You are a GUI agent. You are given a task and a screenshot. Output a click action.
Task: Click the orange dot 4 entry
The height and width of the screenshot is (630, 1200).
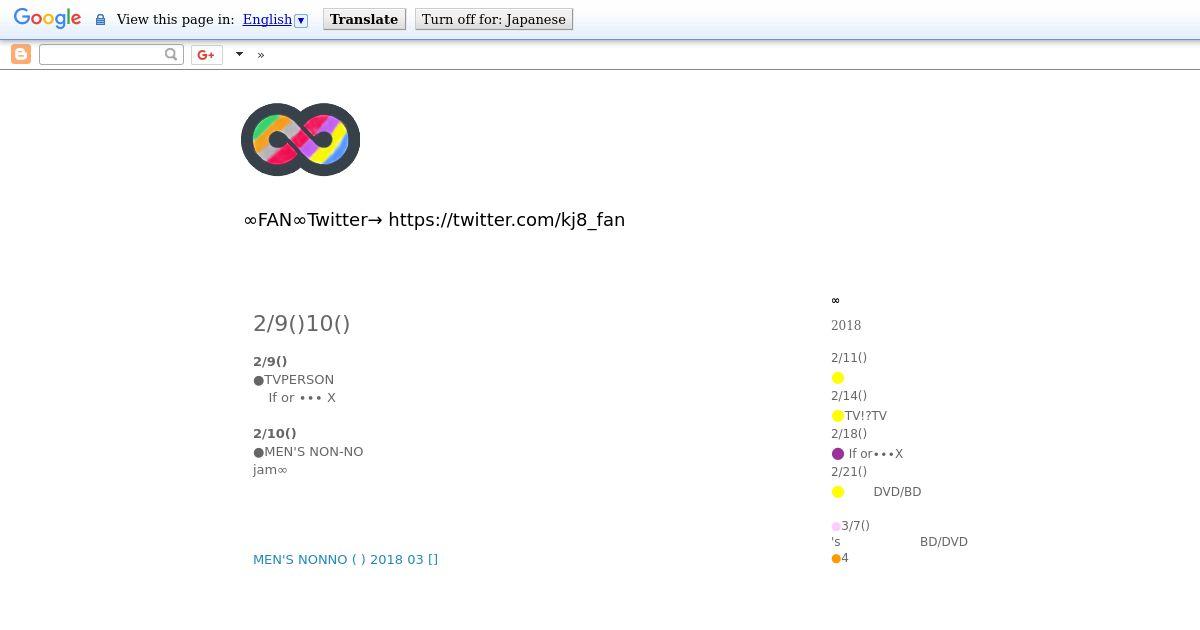point(840,559)
